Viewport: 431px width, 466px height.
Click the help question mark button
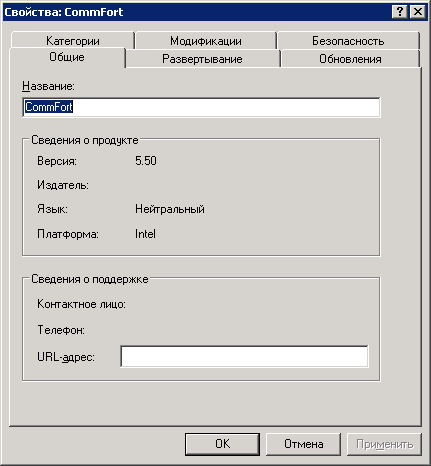tap(400, 12)
